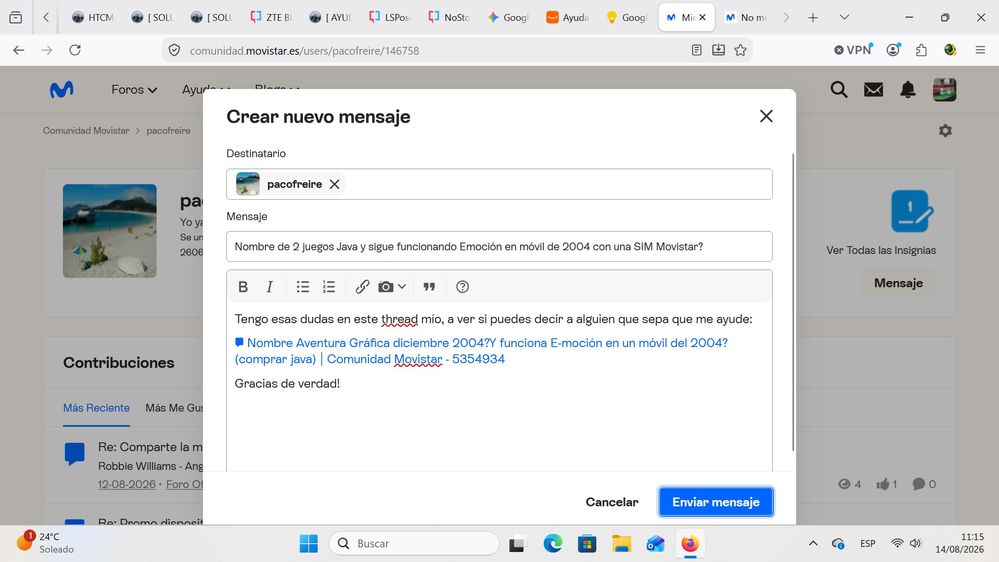The width and height of the screenshot is (999, 562).
Task: Click Cancelar button
Action: 612,502
